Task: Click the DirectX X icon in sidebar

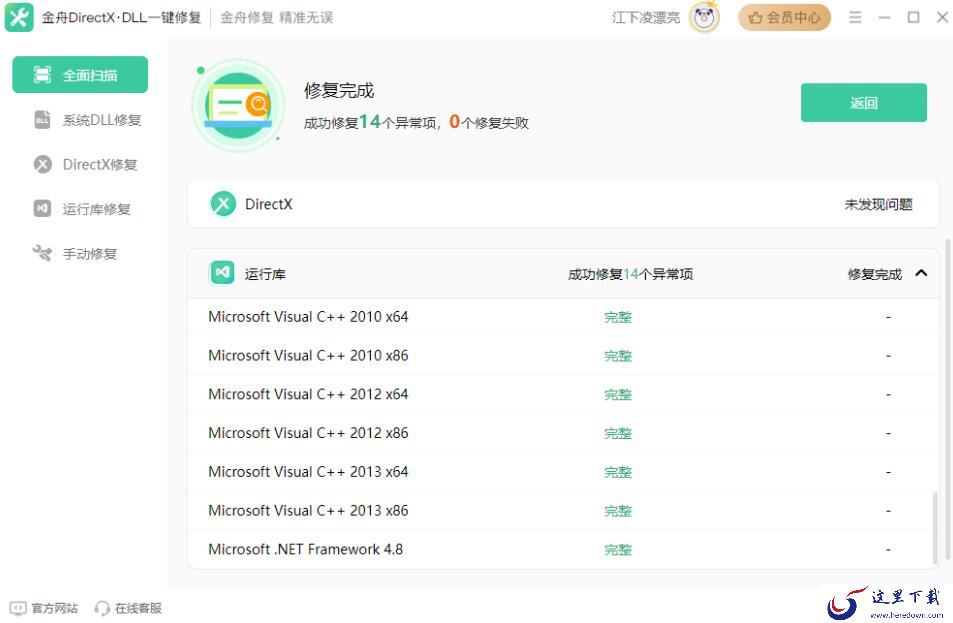Action: click(43, 164)
